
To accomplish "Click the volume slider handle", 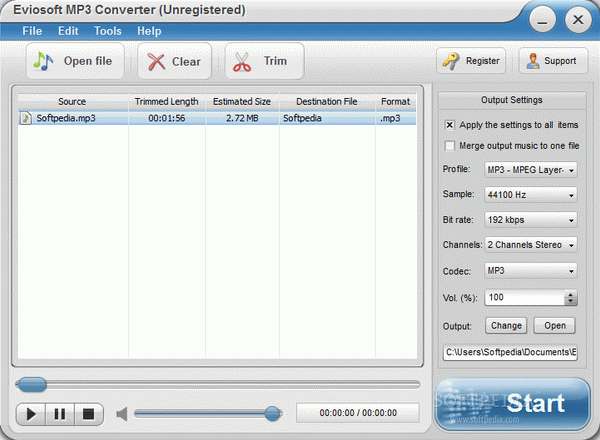I will coord(272,414).
